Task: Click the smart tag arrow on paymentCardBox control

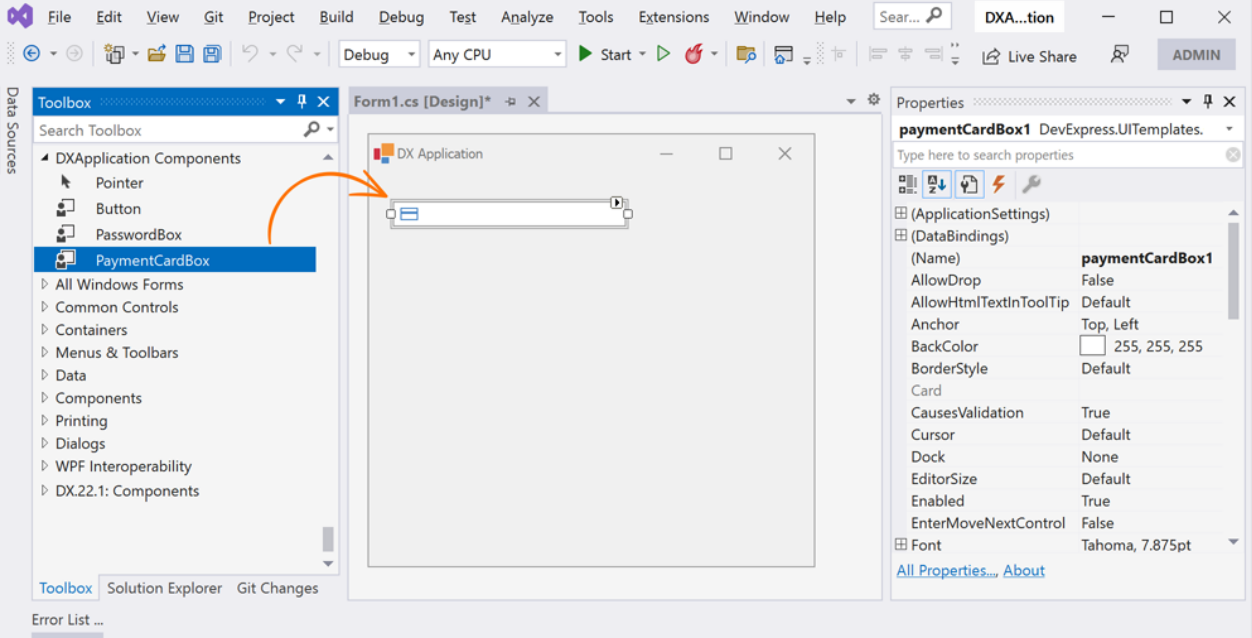Action: [x=617, y=203]
